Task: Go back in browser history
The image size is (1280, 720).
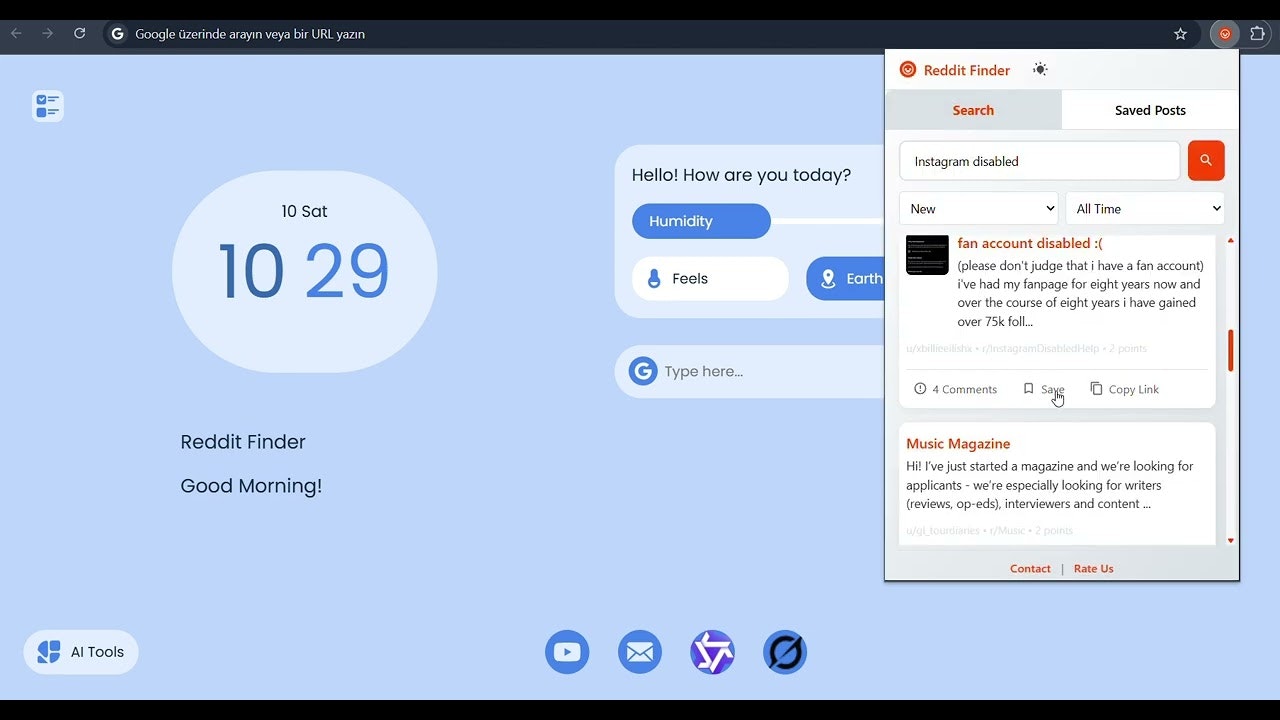Action: tap(16, 33)
